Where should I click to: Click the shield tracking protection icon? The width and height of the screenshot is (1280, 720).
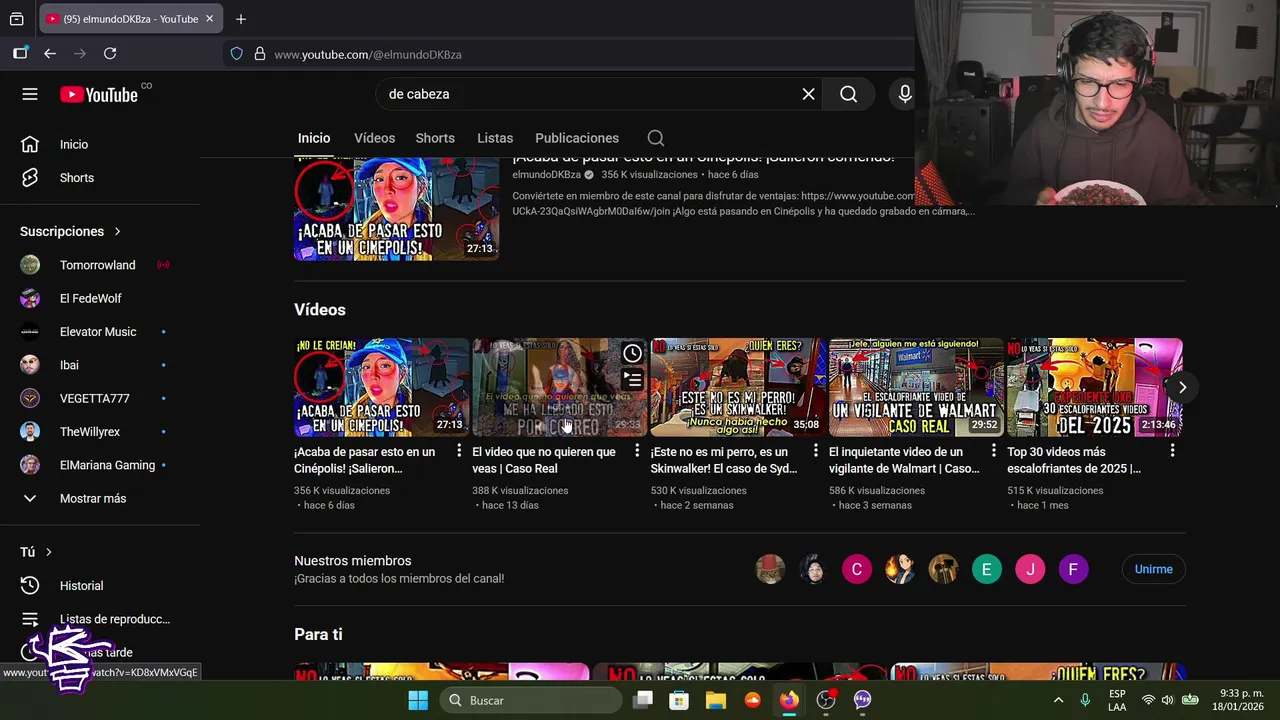pos(237,54)
